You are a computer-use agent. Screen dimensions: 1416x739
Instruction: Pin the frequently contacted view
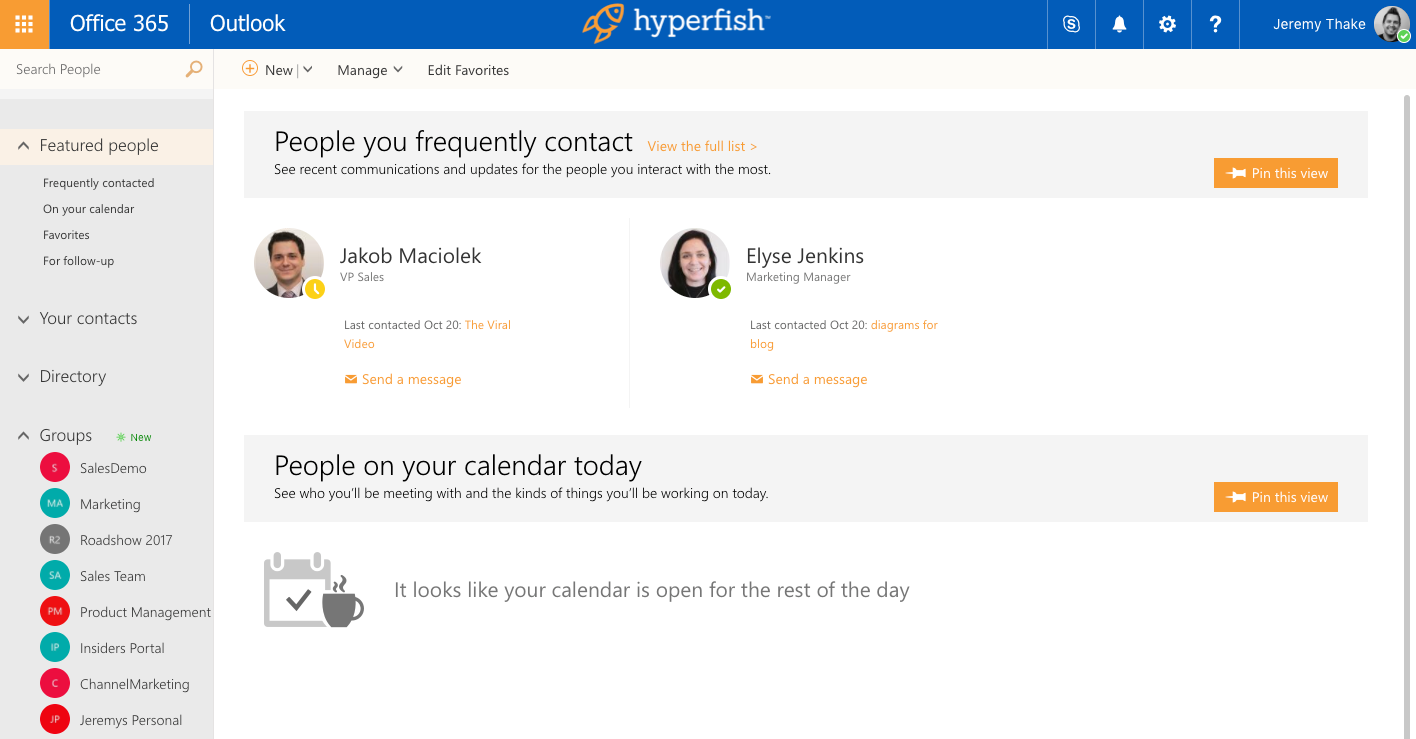pyautogui.click(x=1276, y=173)
